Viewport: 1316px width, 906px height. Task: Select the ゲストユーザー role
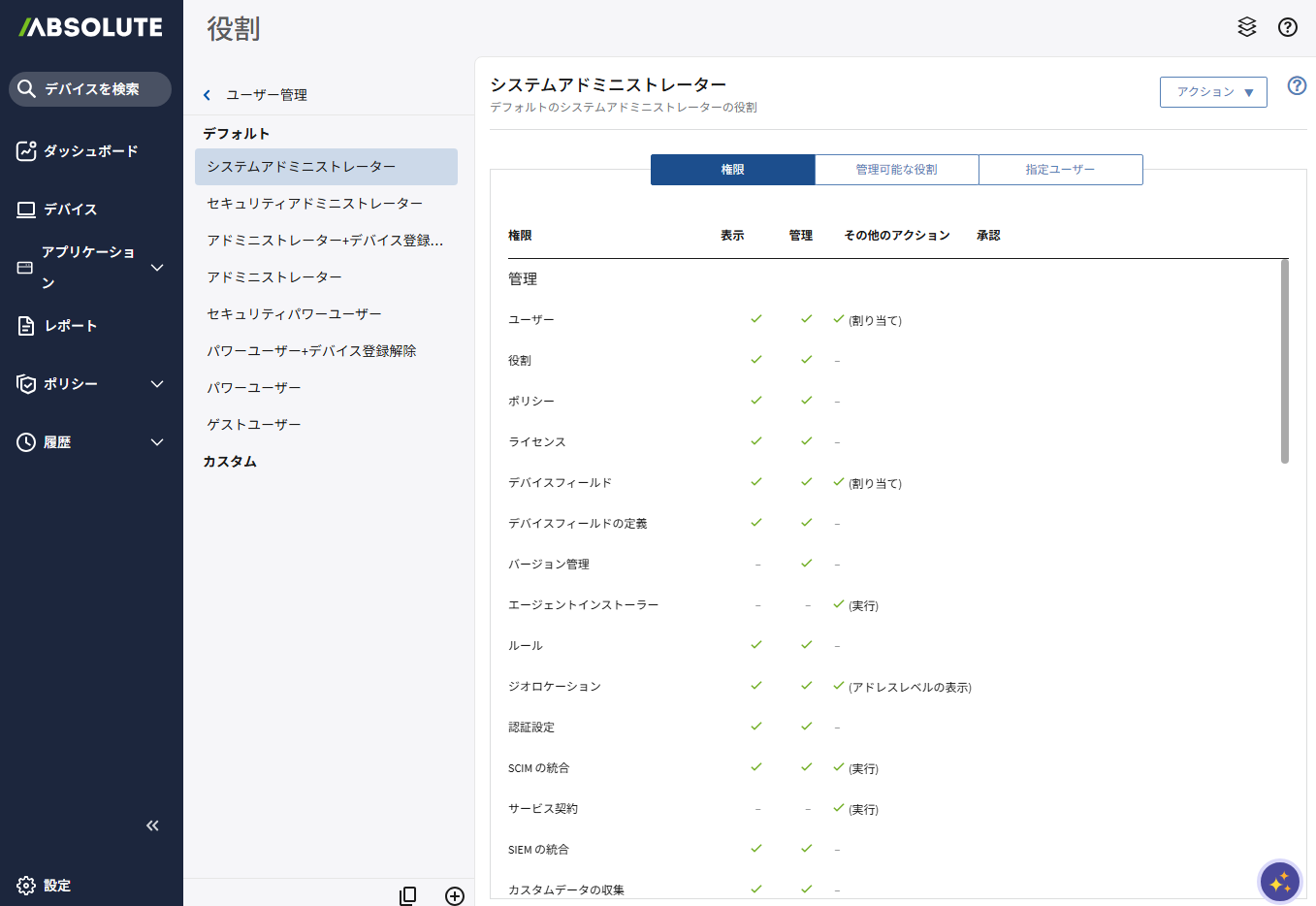click(254, 425)
